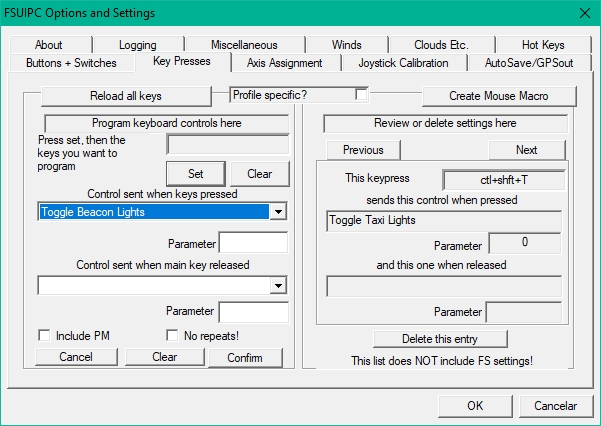Click the empty key released control combo box
The height and width of the screenshot is (426, 601).
coord(154,285)
